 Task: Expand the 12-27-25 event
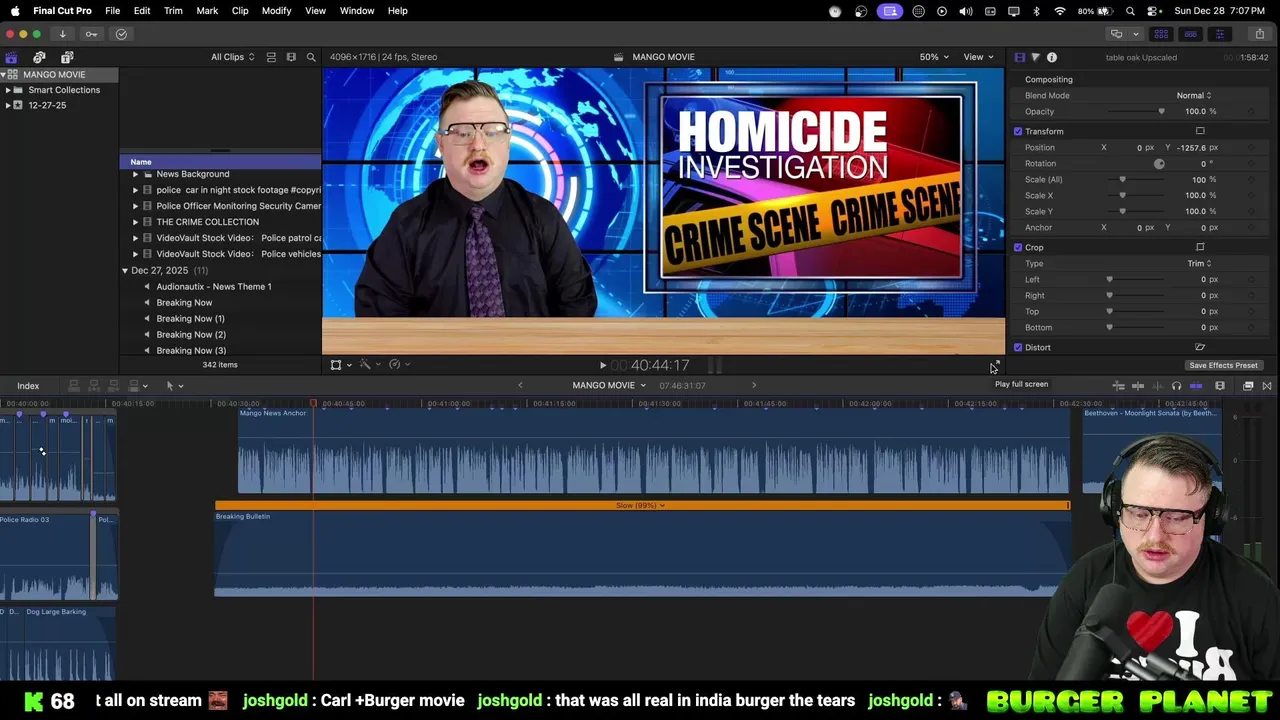[8, 105]
